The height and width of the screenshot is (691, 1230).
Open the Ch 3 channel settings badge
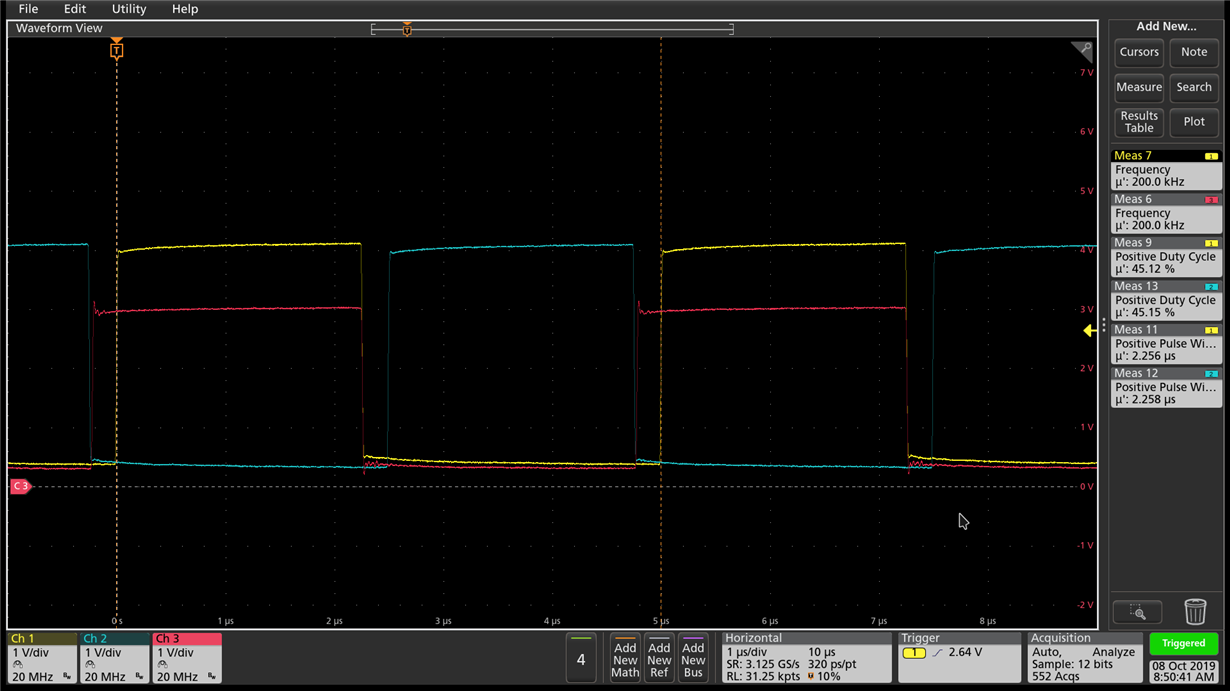tap(186, 658)
